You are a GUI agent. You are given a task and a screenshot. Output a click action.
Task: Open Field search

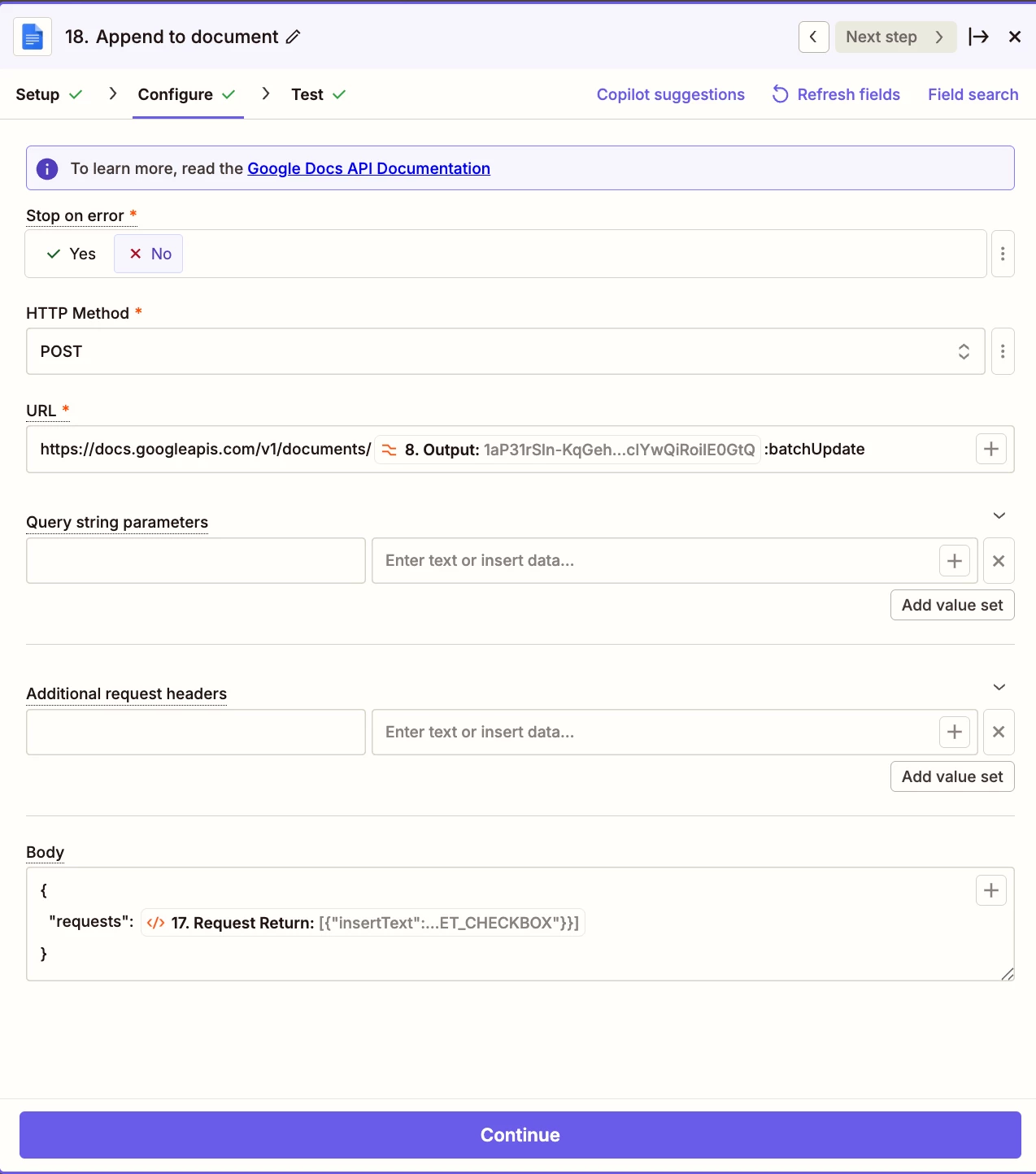973,94
